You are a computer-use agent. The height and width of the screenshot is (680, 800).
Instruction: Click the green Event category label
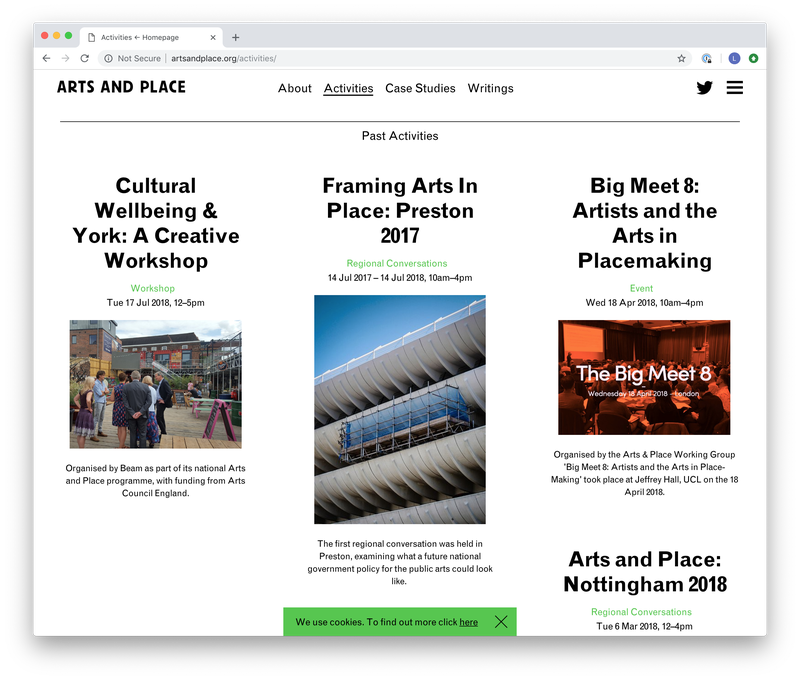(x=641, y=288)
